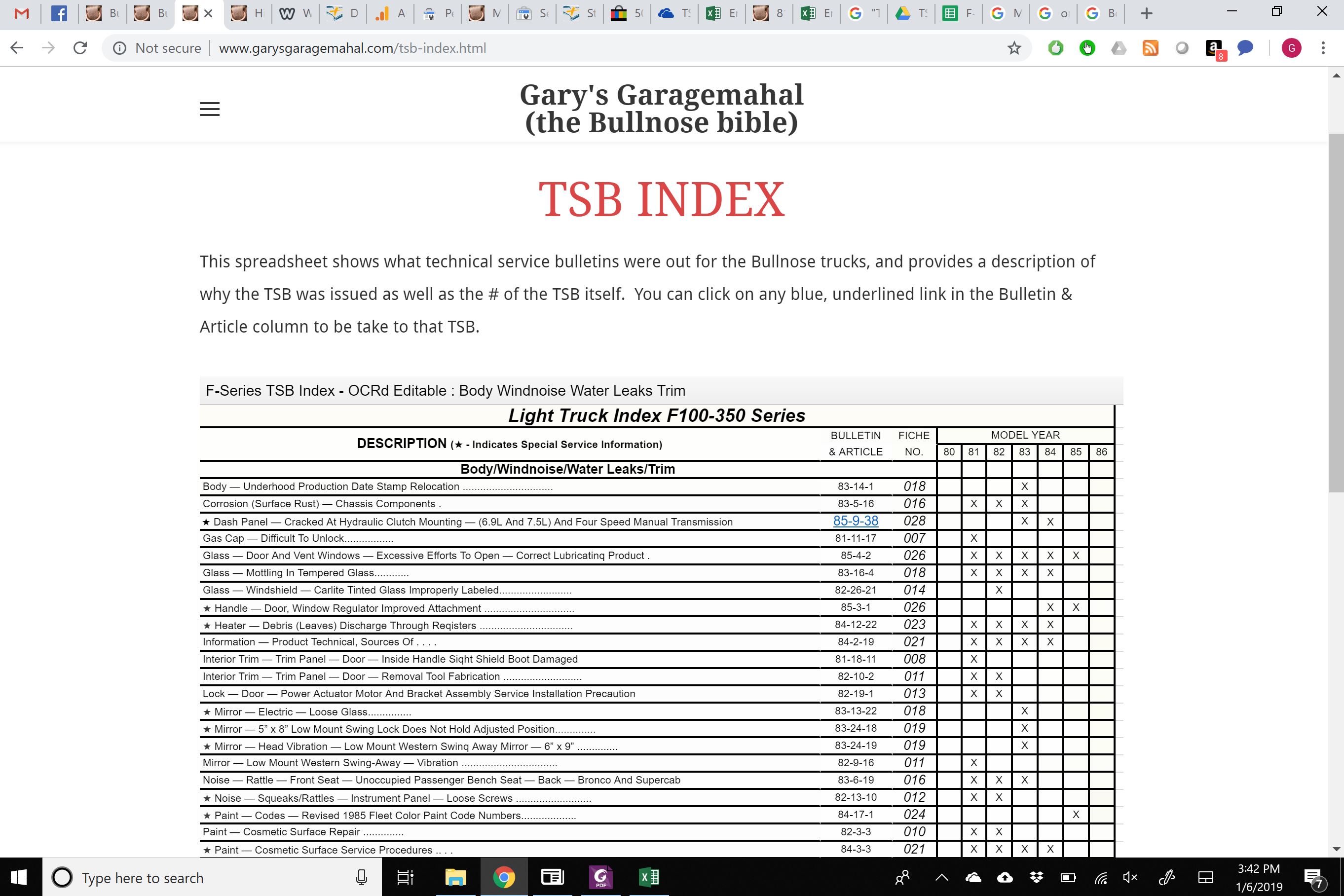Reload the current page
Viewport: 1344px width, 896px height.
click(80, 48)
